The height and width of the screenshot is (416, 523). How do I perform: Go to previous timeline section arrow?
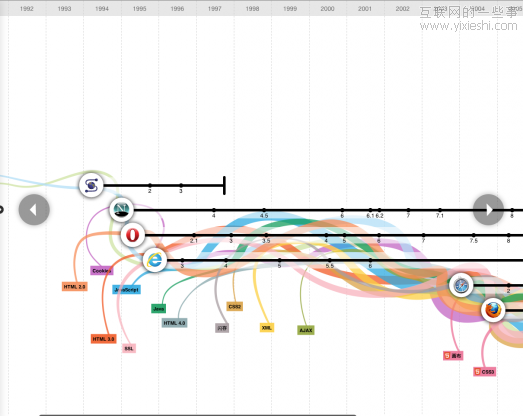[x=34, y=210]
